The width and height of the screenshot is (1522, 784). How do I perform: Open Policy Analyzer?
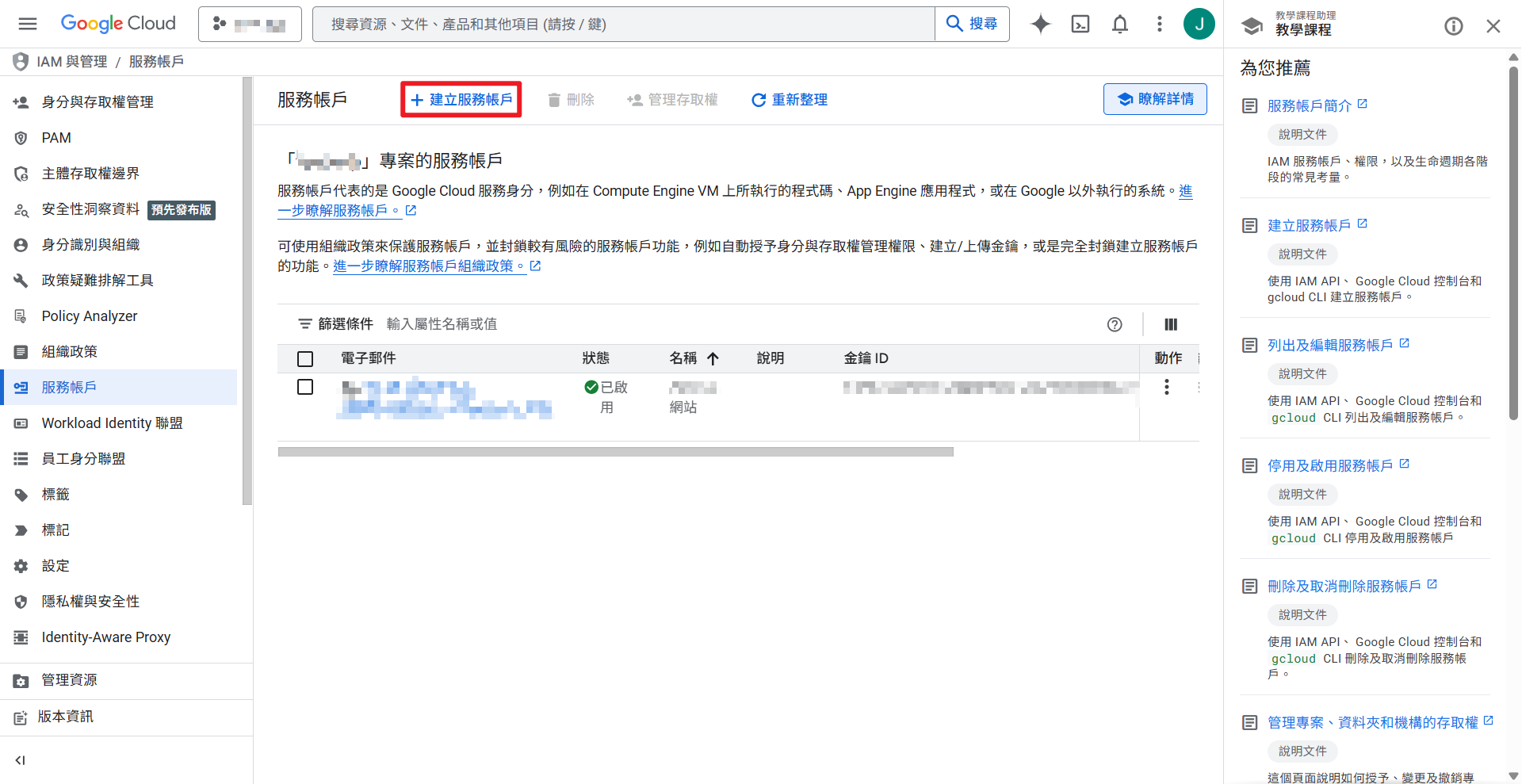(x=88, y=316)
